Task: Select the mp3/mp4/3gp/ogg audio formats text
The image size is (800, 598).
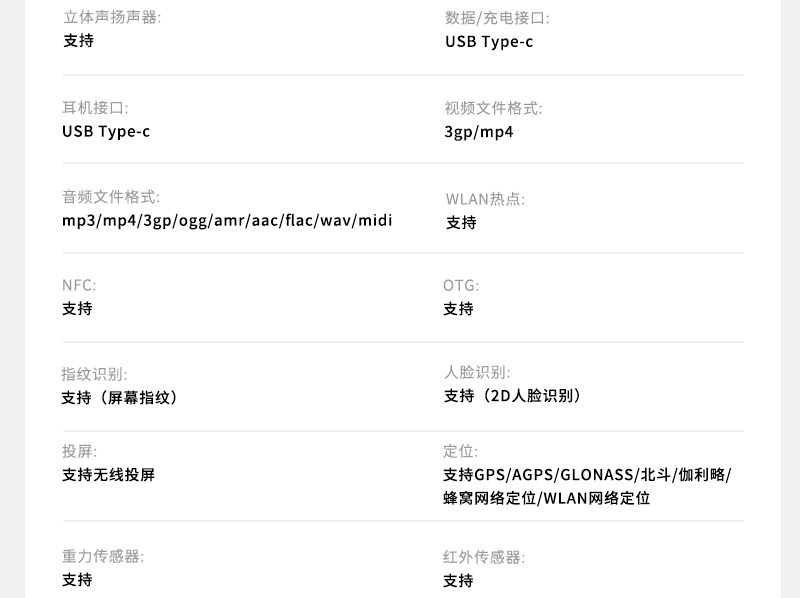Action: 227,220
